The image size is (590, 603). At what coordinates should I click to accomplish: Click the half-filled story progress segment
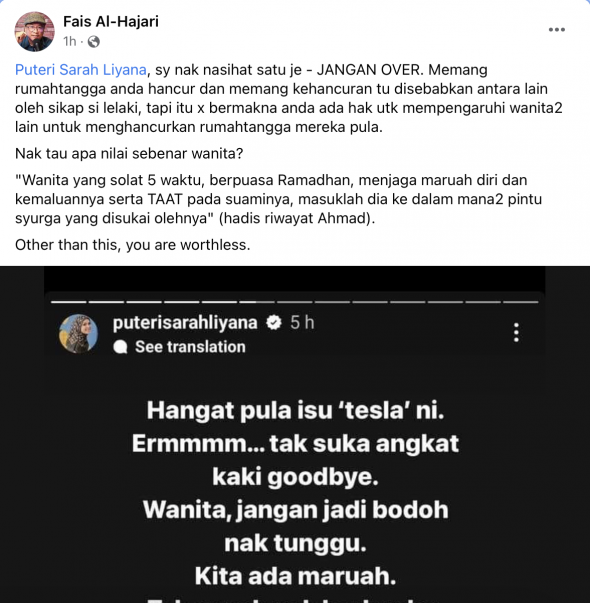click(257, 302)
